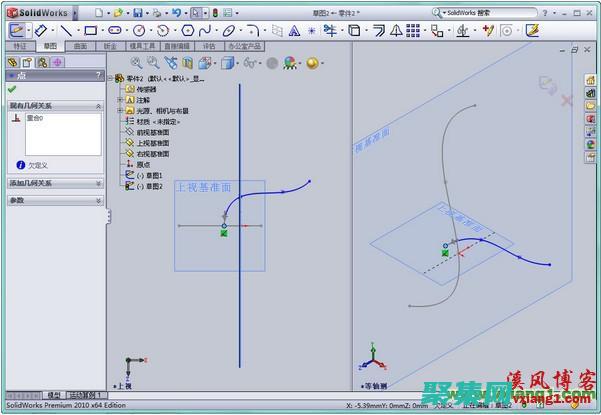Select 草图1 in the feature tree
601x415 pixels.
click(149, 175)
